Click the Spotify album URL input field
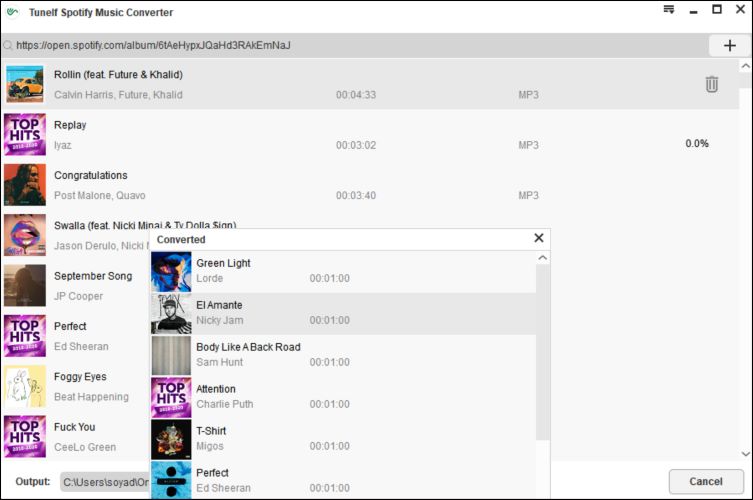 click(355, 46)
